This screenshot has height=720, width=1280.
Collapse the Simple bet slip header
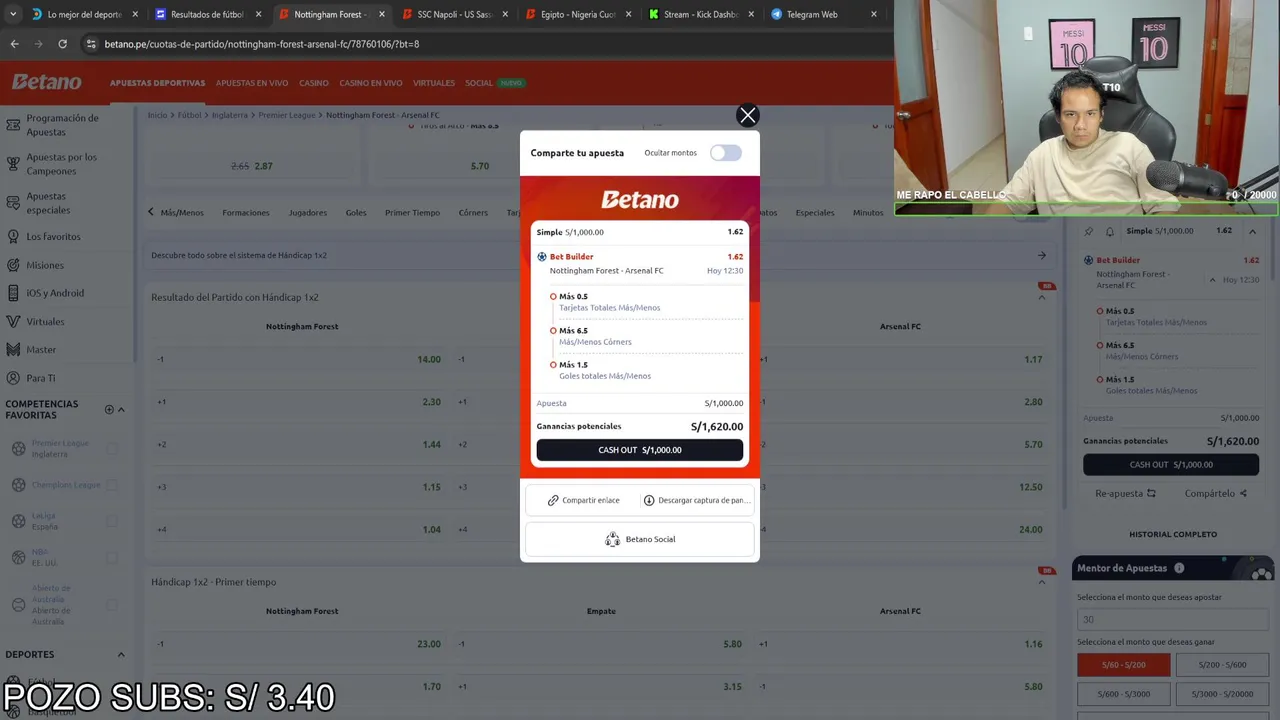1252,231
